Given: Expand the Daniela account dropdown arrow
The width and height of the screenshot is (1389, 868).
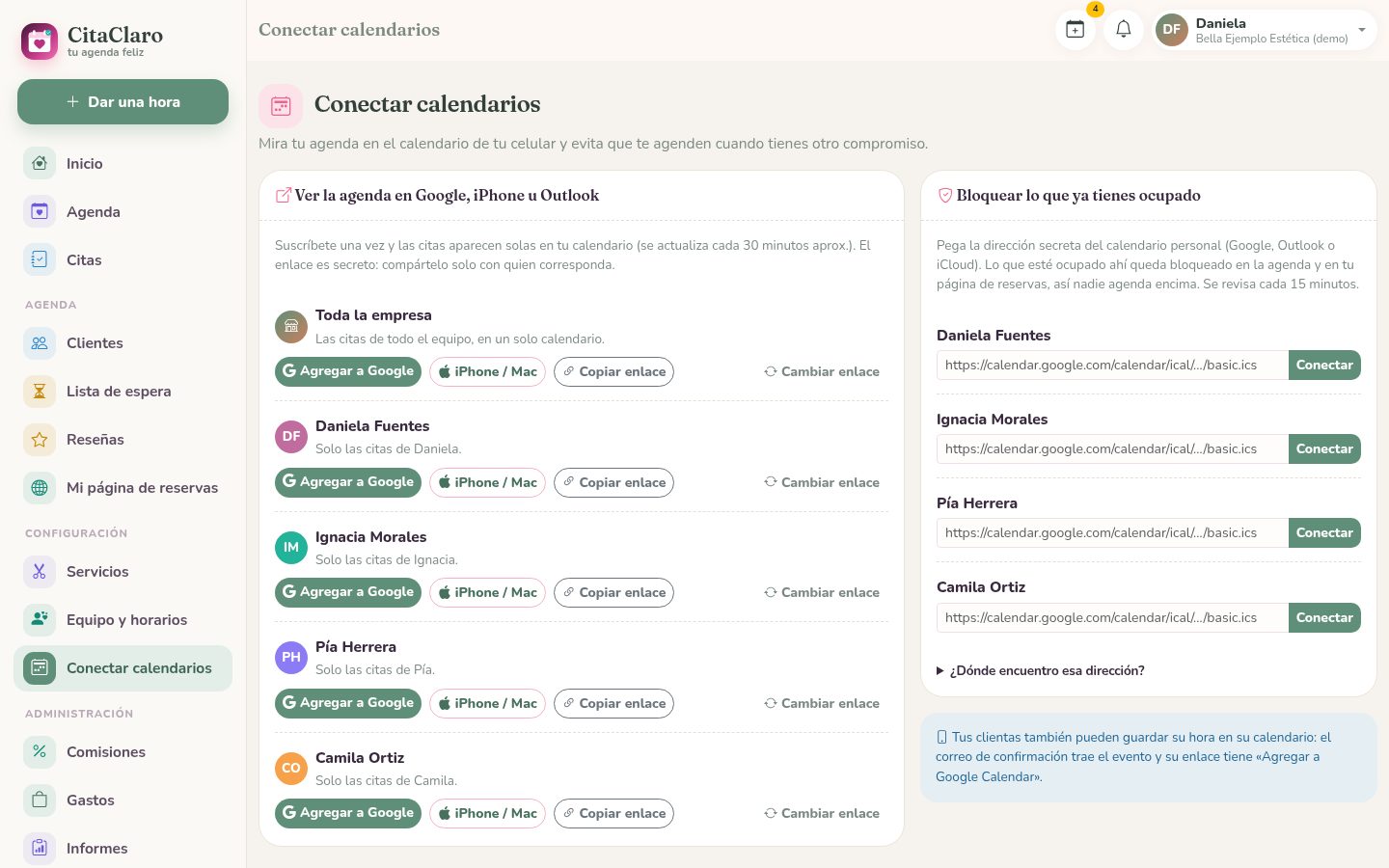Looking at the screenshot, I should 1362,30.
